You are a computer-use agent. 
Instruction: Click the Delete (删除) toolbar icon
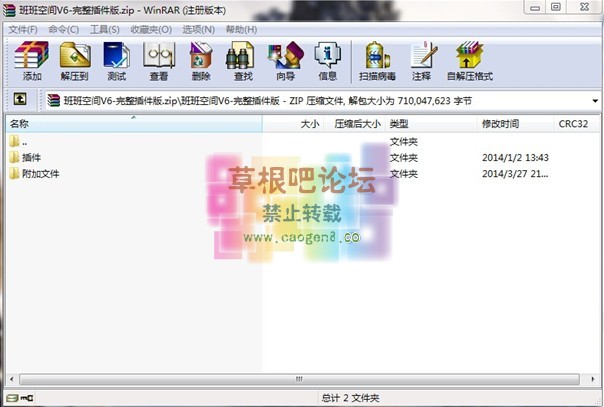coord(201,61)
